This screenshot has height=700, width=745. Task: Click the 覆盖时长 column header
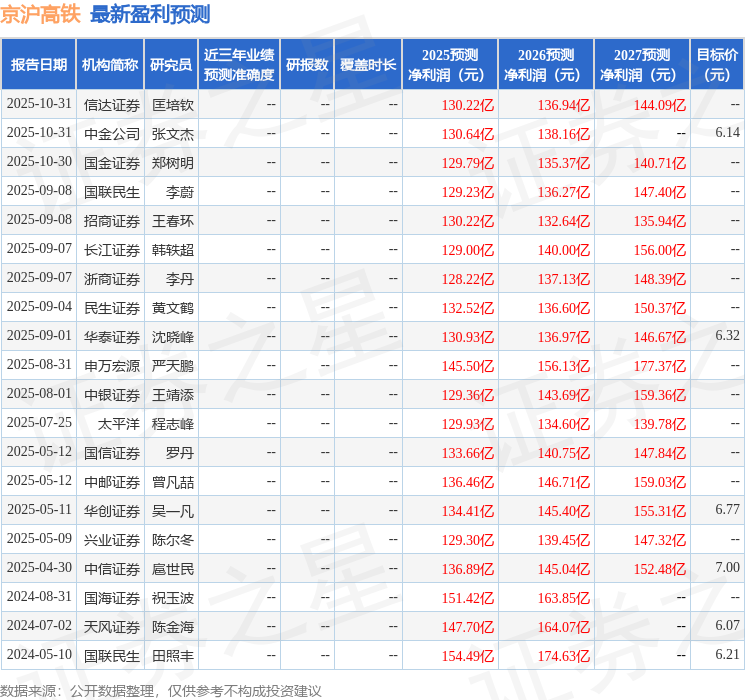click(368, 65)
